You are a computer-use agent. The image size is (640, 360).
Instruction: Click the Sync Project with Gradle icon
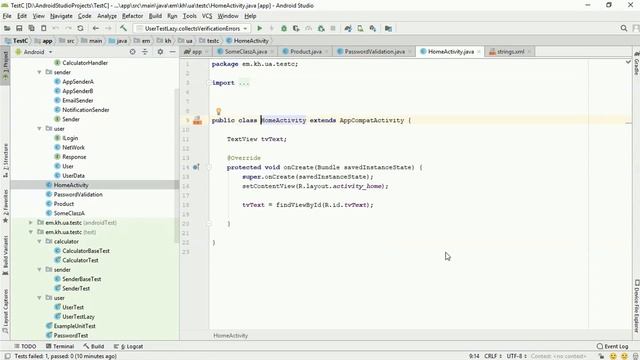tap(348, 29)
